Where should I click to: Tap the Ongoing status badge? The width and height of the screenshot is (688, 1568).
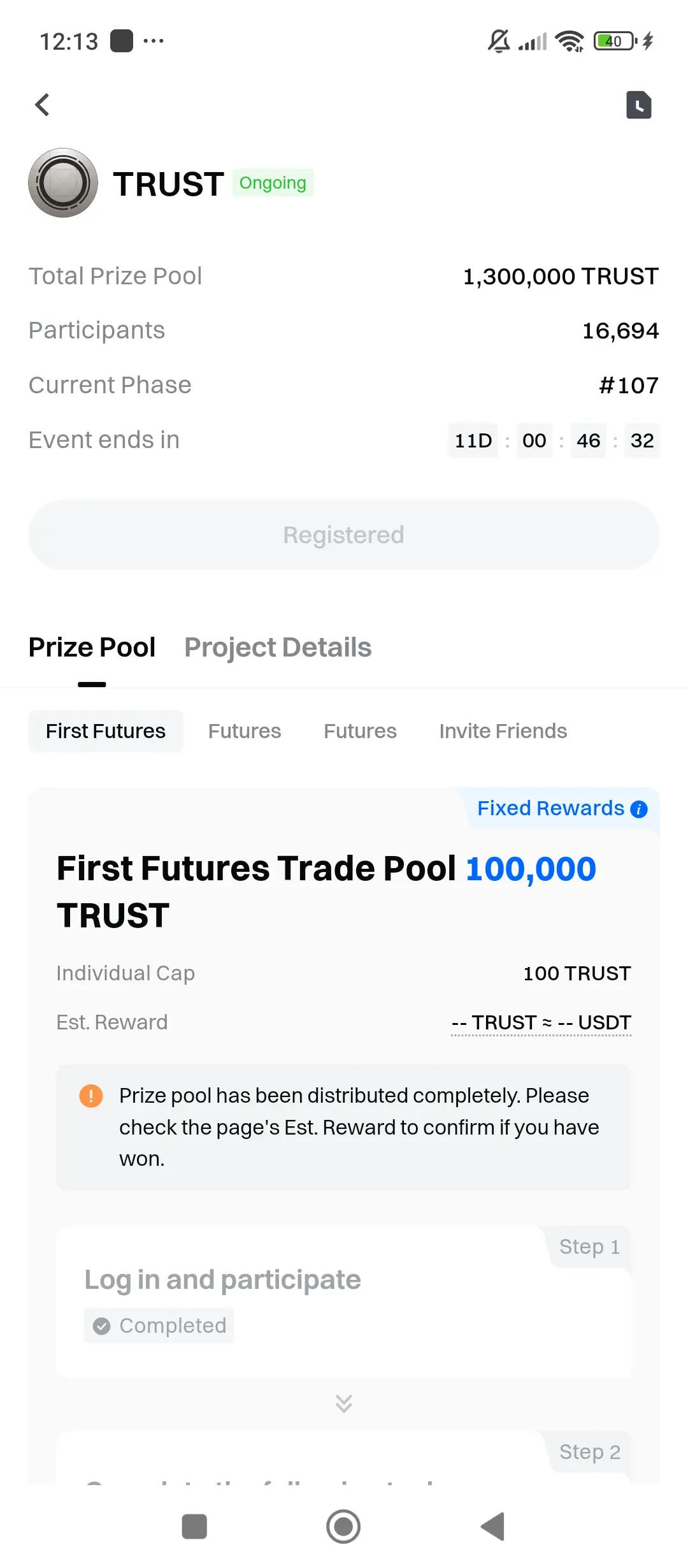(x=273, y=183)
